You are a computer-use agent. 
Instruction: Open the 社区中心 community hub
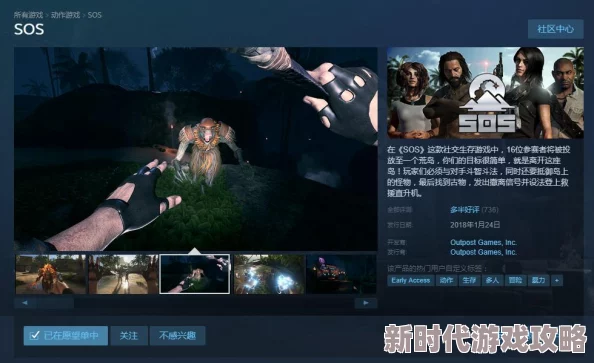pyautogui.click(x=555, y=29)
